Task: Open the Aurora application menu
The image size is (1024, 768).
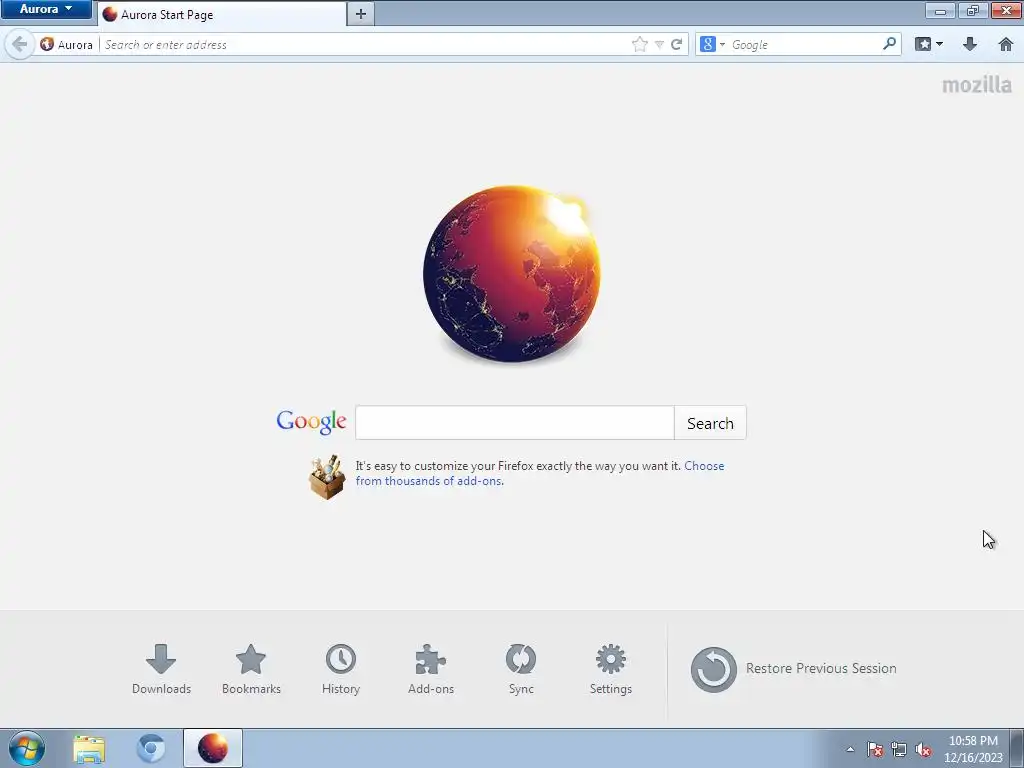Action: [46, 9]
